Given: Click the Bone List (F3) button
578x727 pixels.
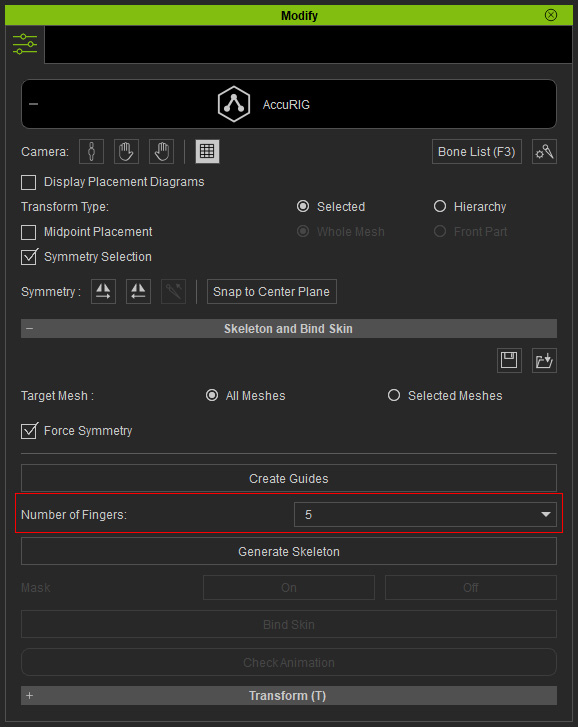Looking at the screenshot, I should (x=476, y=152).
